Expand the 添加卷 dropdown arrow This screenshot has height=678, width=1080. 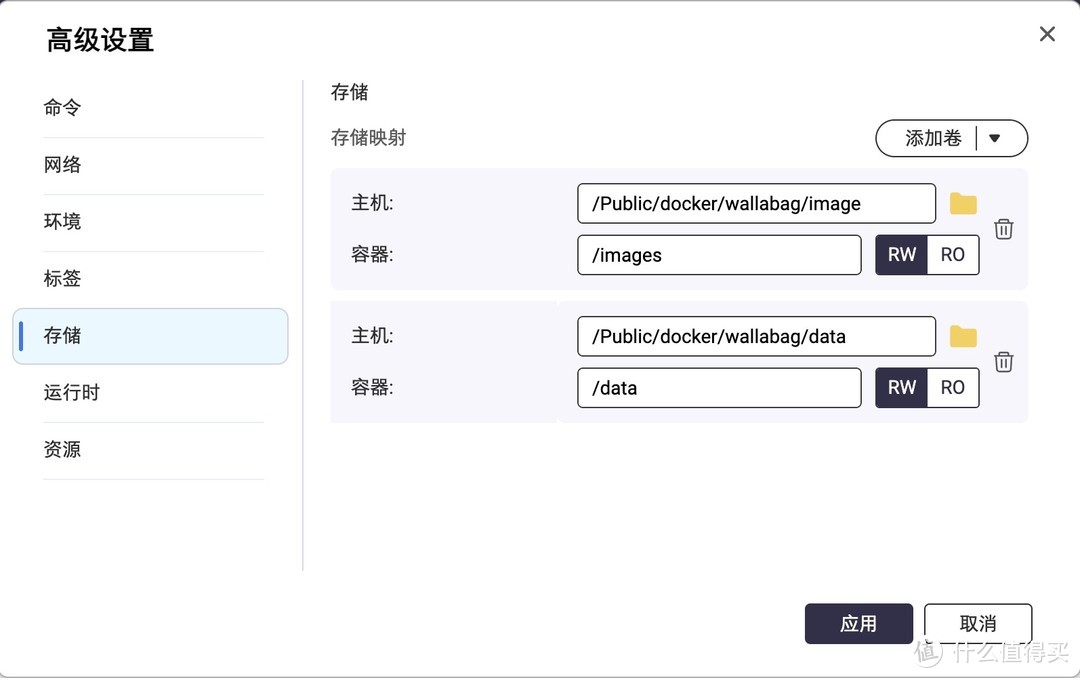click(x=995, y=139)
